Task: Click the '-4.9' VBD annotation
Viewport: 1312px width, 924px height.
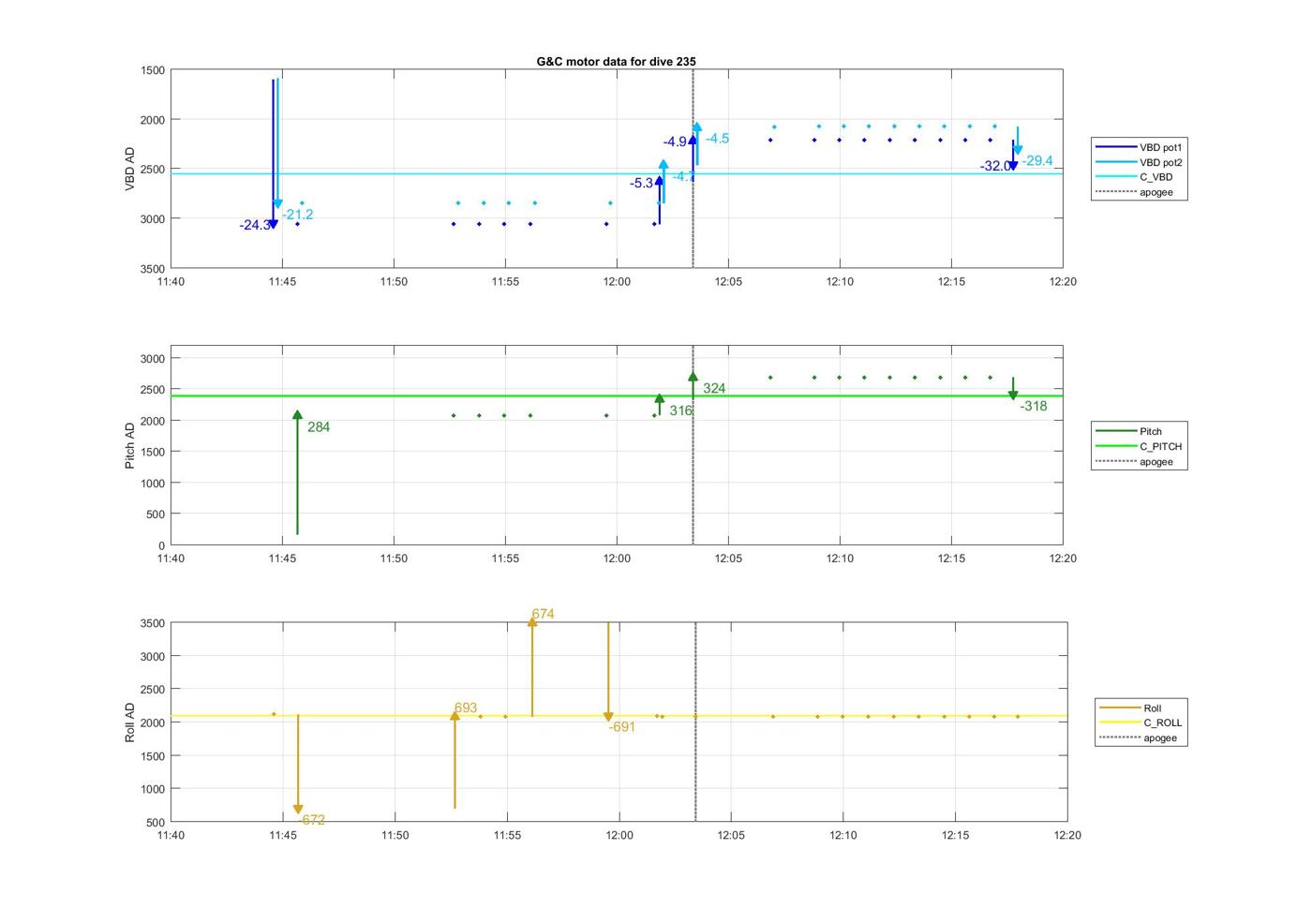Action: [x=675, y=142]
